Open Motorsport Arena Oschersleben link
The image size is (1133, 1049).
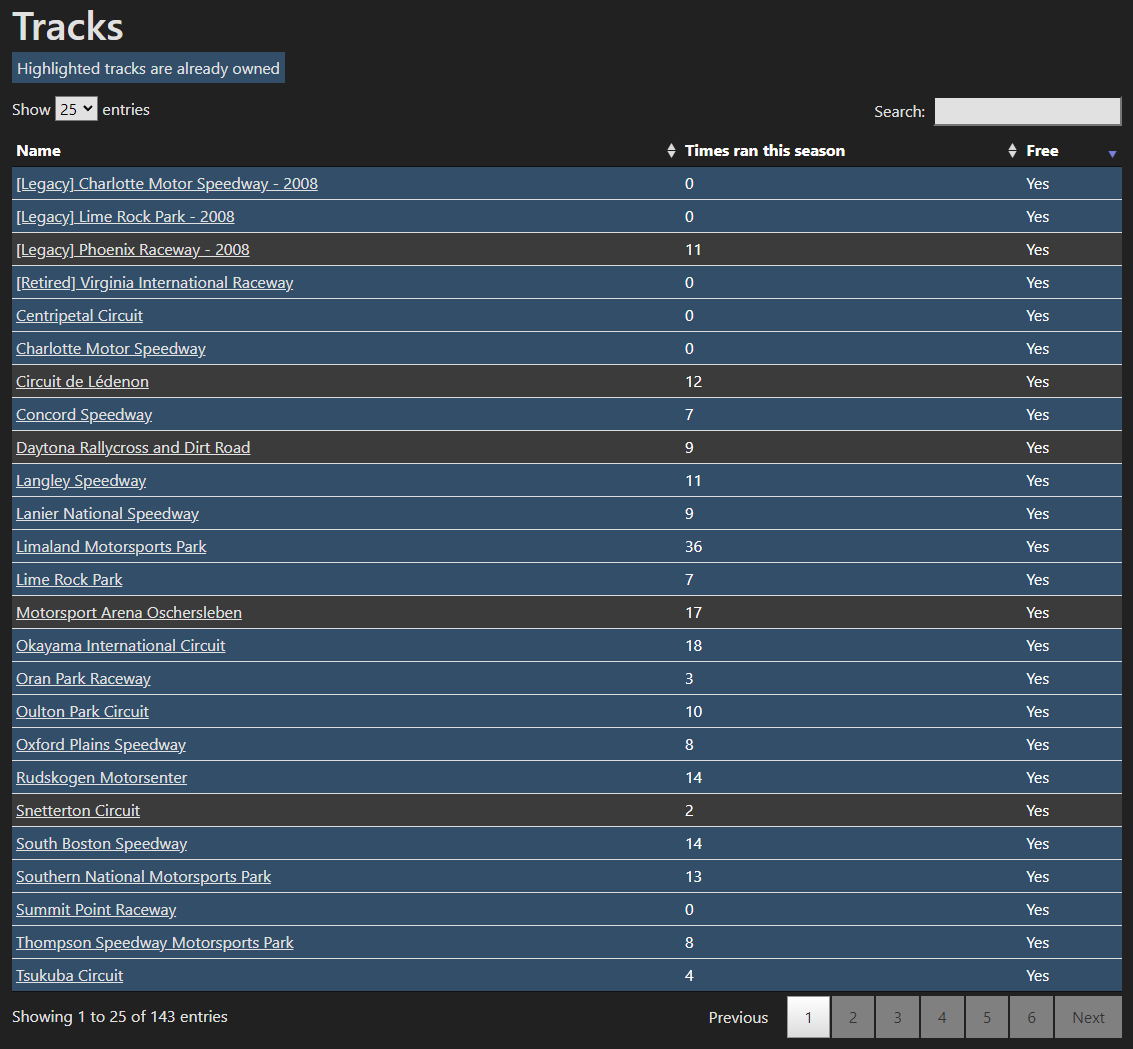tap(129, 613)
